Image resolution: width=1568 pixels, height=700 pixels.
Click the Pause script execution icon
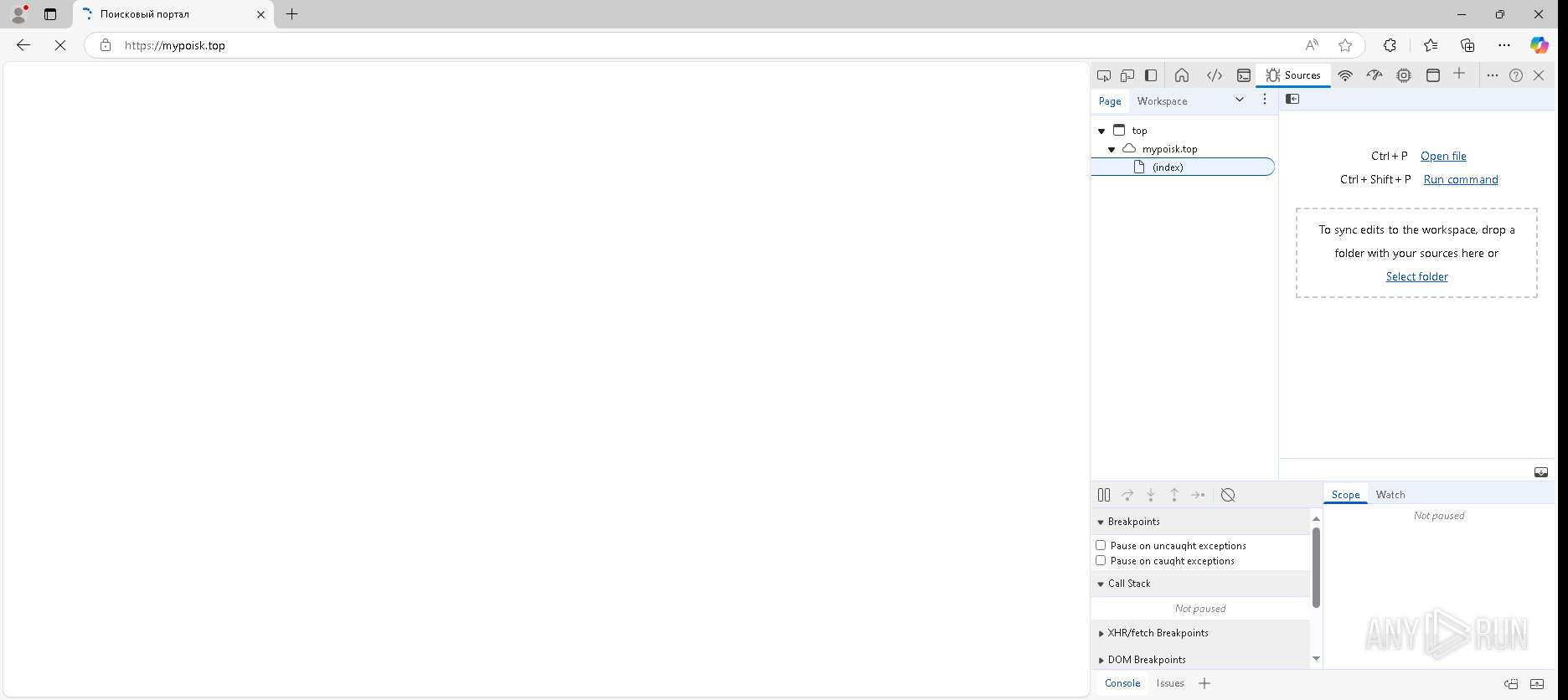[x=1104, y=495]
